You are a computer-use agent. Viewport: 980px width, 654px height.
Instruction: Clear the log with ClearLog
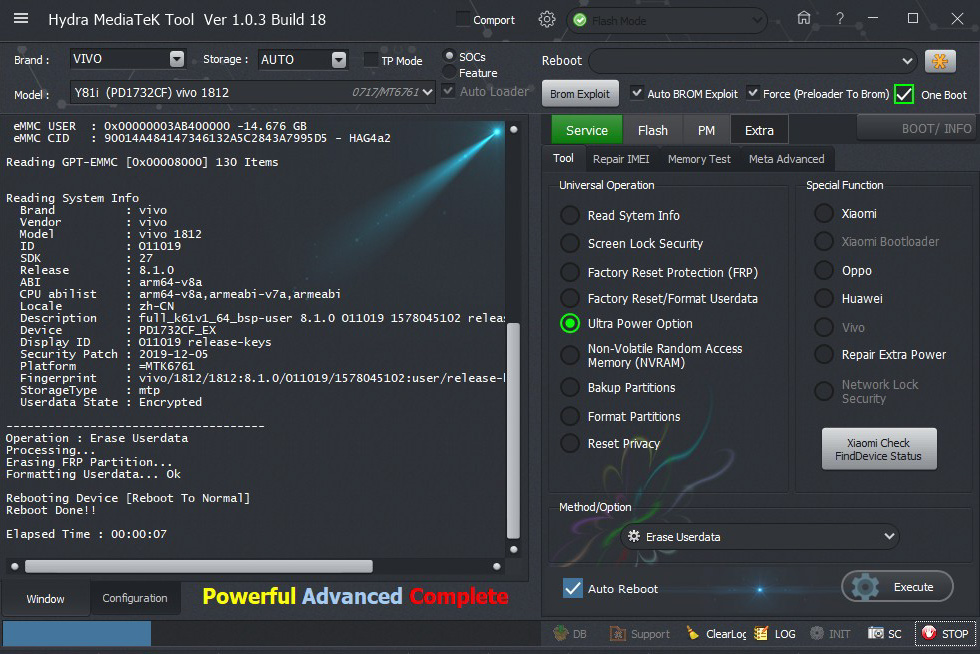click(x=716, y=634)
